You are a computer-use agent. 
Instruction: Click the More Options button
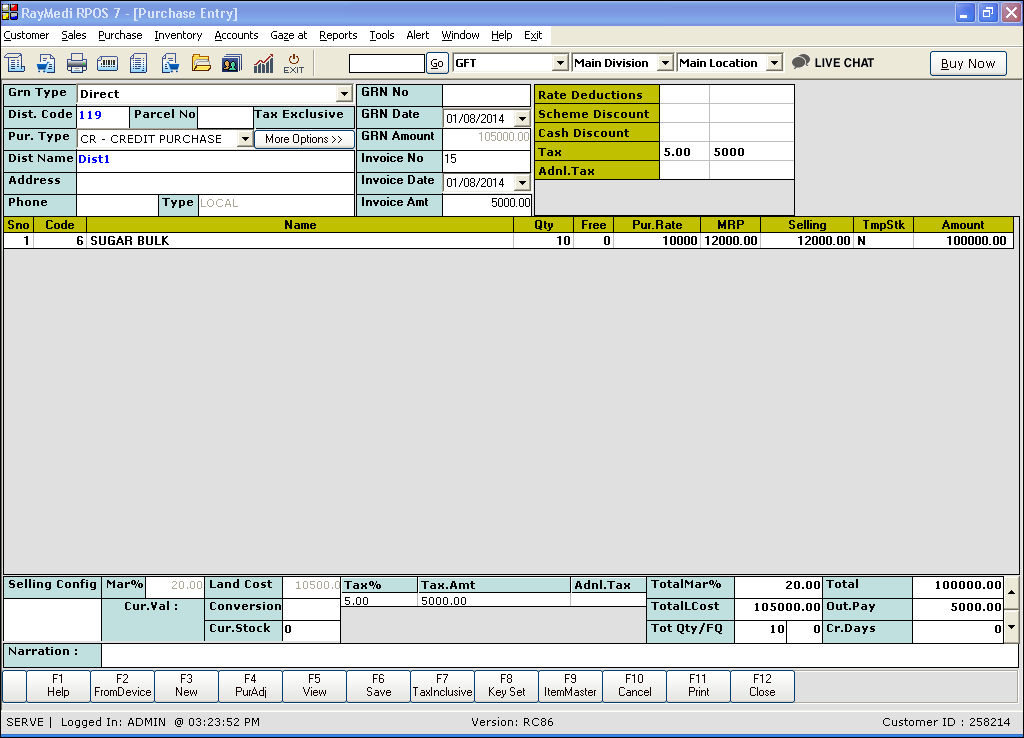(304, 139)
